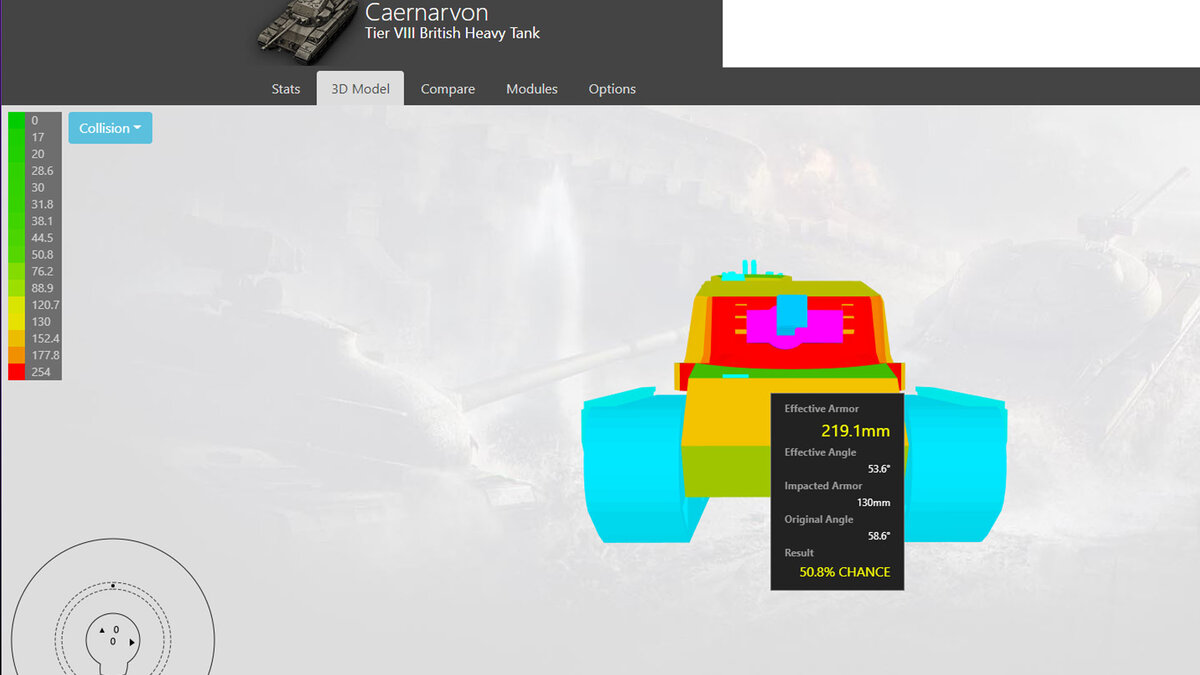Click the cyan gun barrel on the mantlet
Image resolution: width=1200 pixels, height=675 pixels.
(x=792, y=314)
